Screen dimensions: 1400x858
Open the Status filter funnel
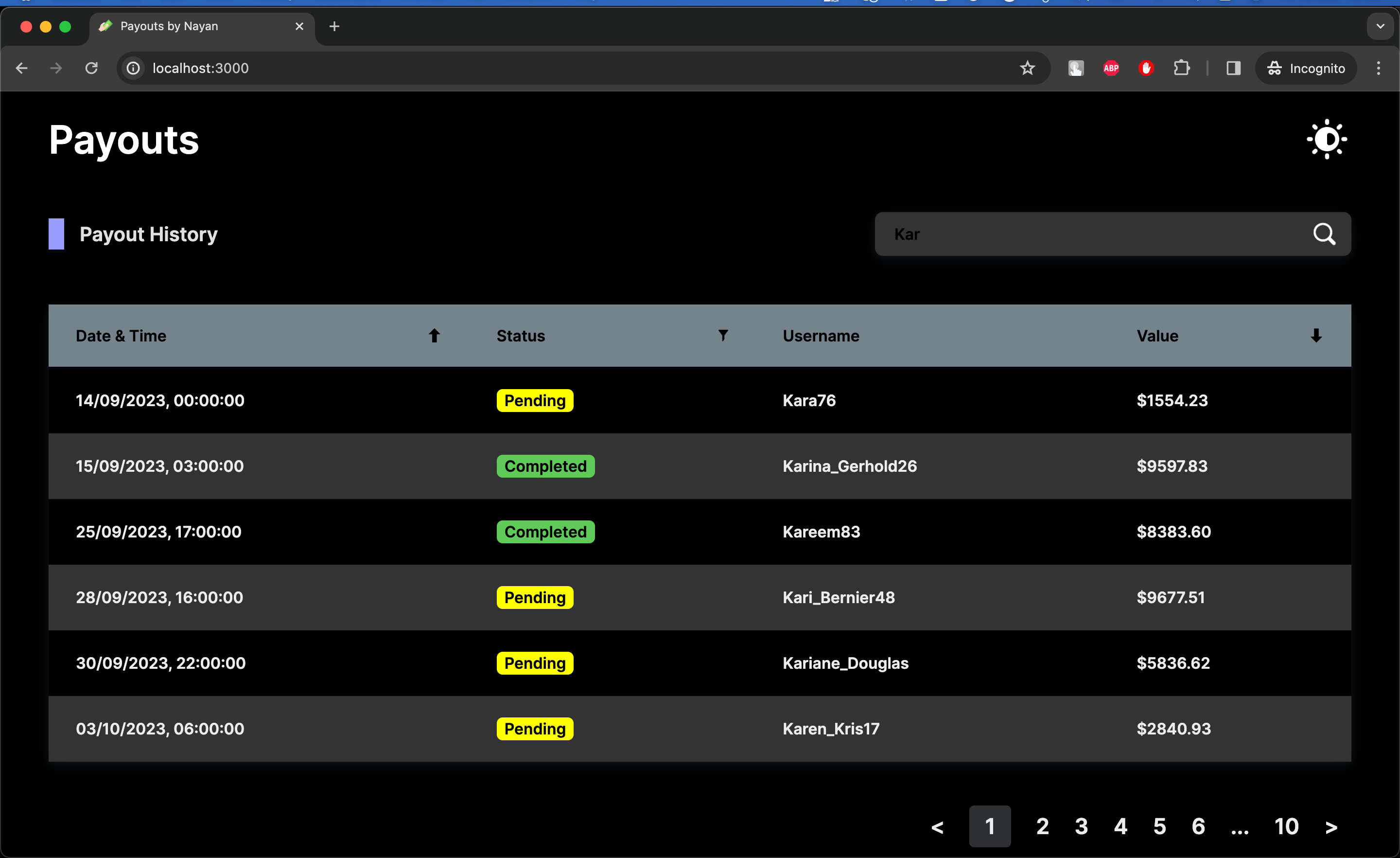[x=723, y=336]
